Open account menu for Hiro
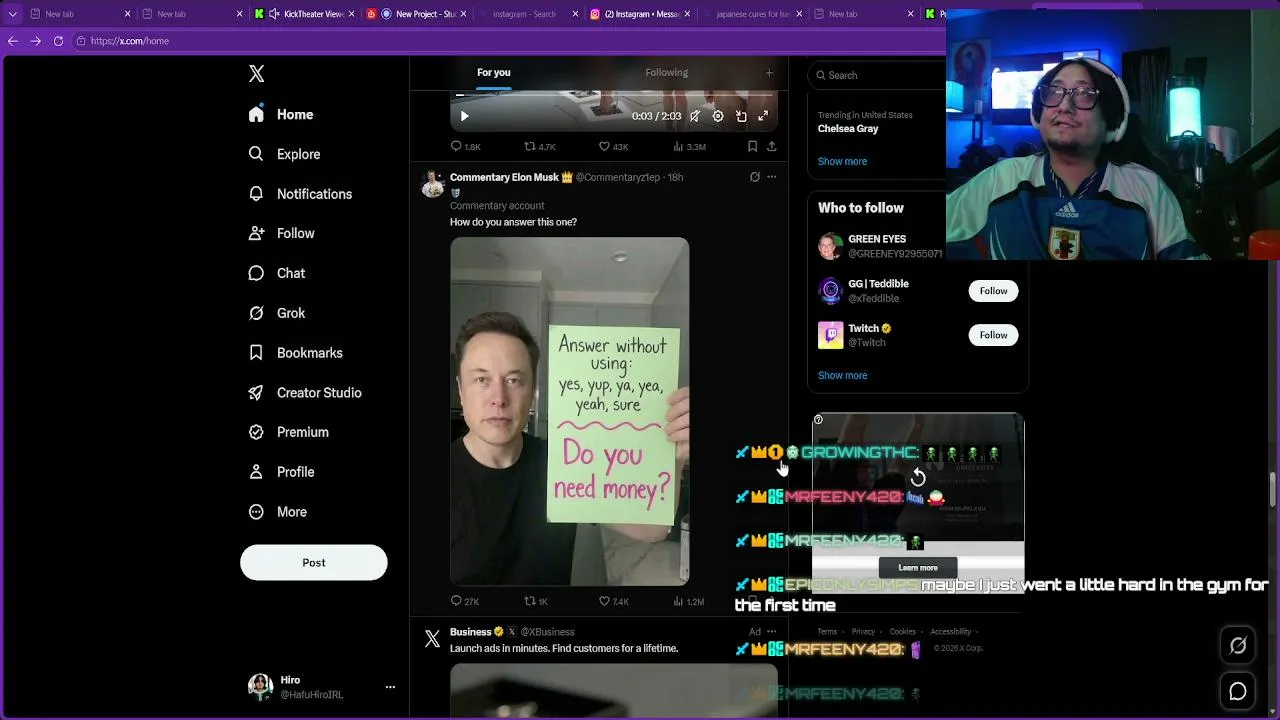Screen dimensions: 1280x720 click(x=390, y=687)
